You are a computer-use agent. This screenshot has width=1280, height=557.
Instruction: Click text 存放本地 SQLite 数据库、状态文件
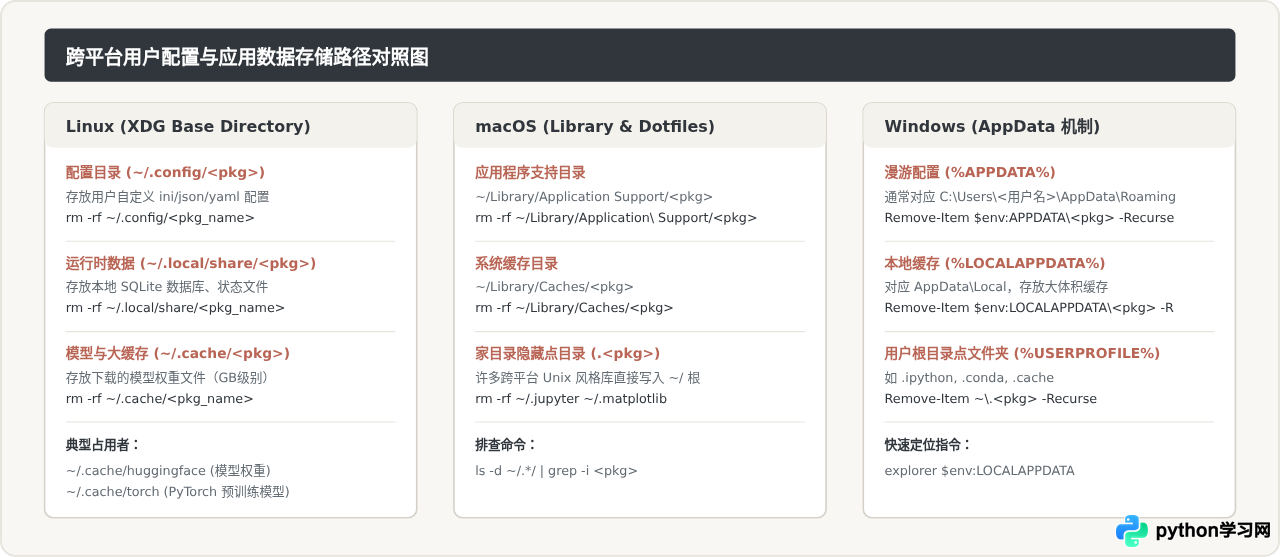click(167, 287)
